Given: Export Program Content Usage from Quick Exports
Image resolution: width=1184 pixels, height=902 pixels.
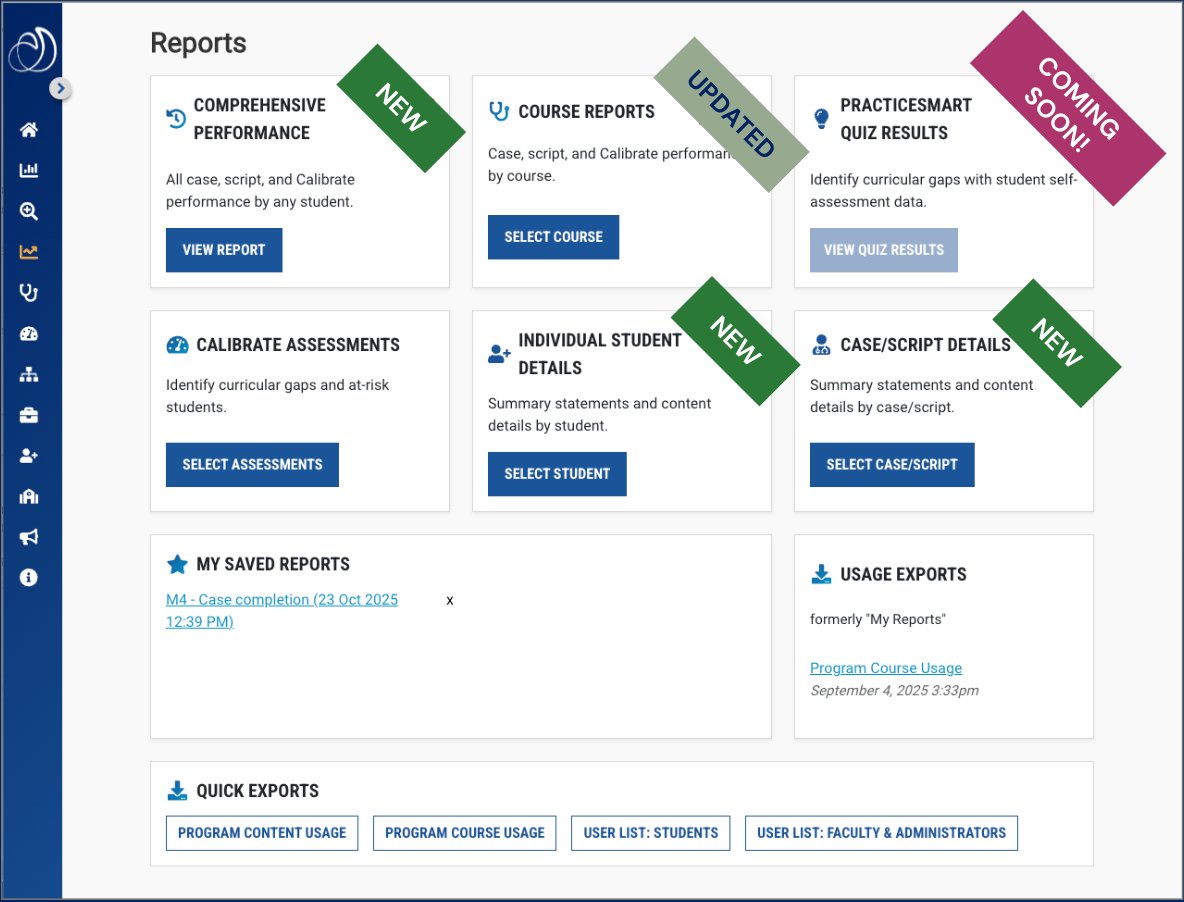Looking at the screenshot, I should (x=262, y=833).
